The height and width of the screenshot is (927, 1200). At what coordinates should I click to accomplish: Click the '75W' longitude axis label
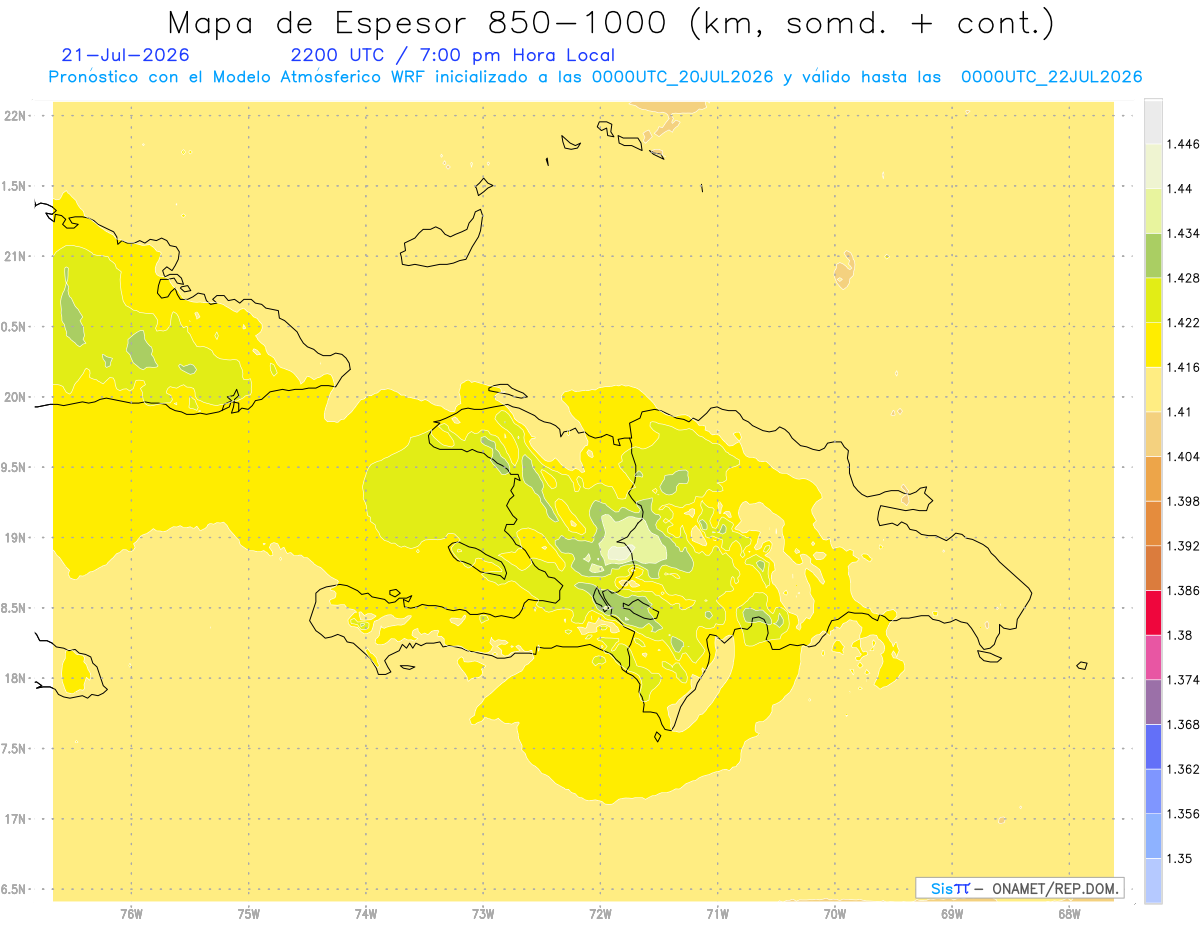(x=249, y=914)
